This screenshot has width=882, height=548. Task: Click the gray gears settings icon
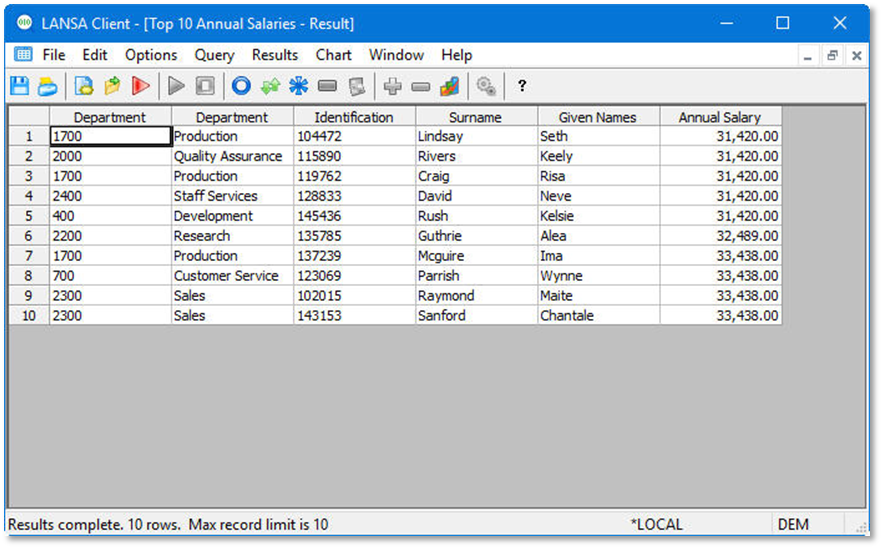(486, 86)
